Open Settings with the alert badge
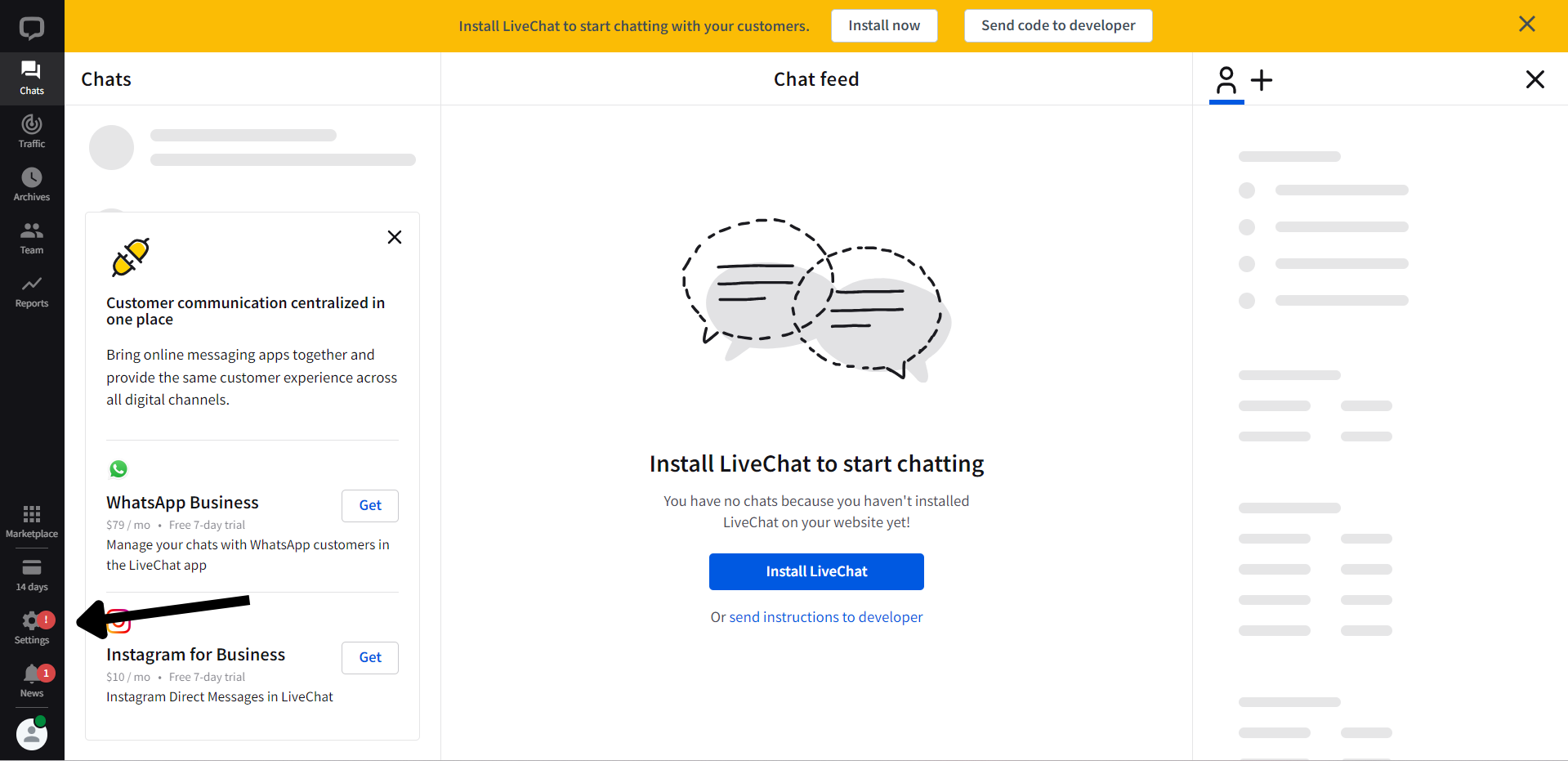The image size is (1568, 761). coord(32,628)
